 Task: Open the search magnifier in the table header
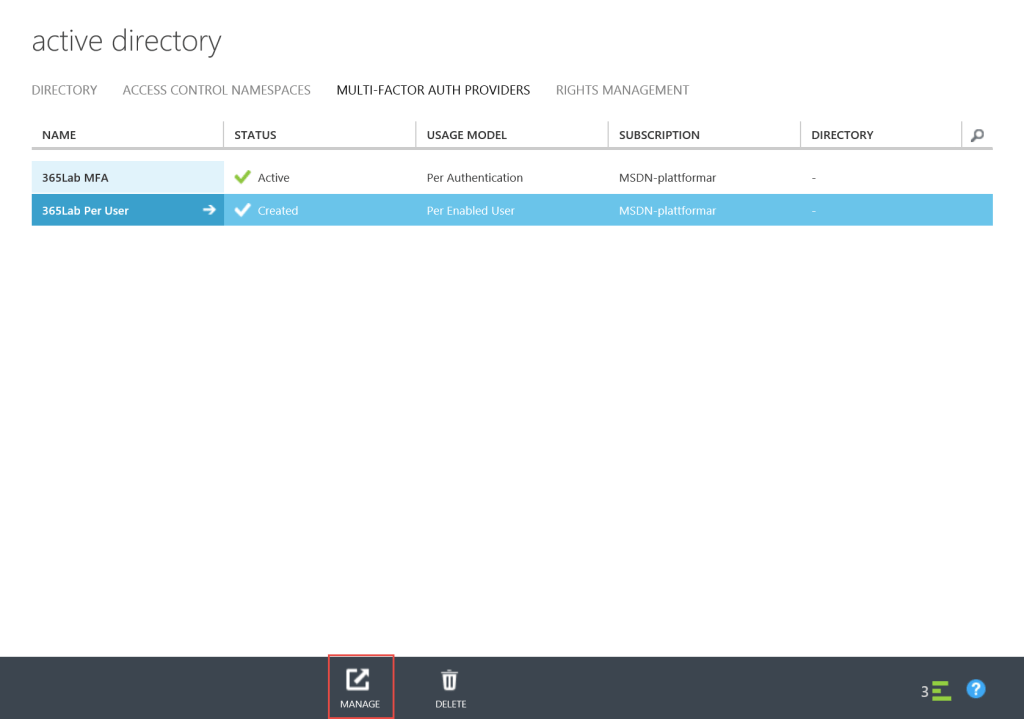coord(976,134)
